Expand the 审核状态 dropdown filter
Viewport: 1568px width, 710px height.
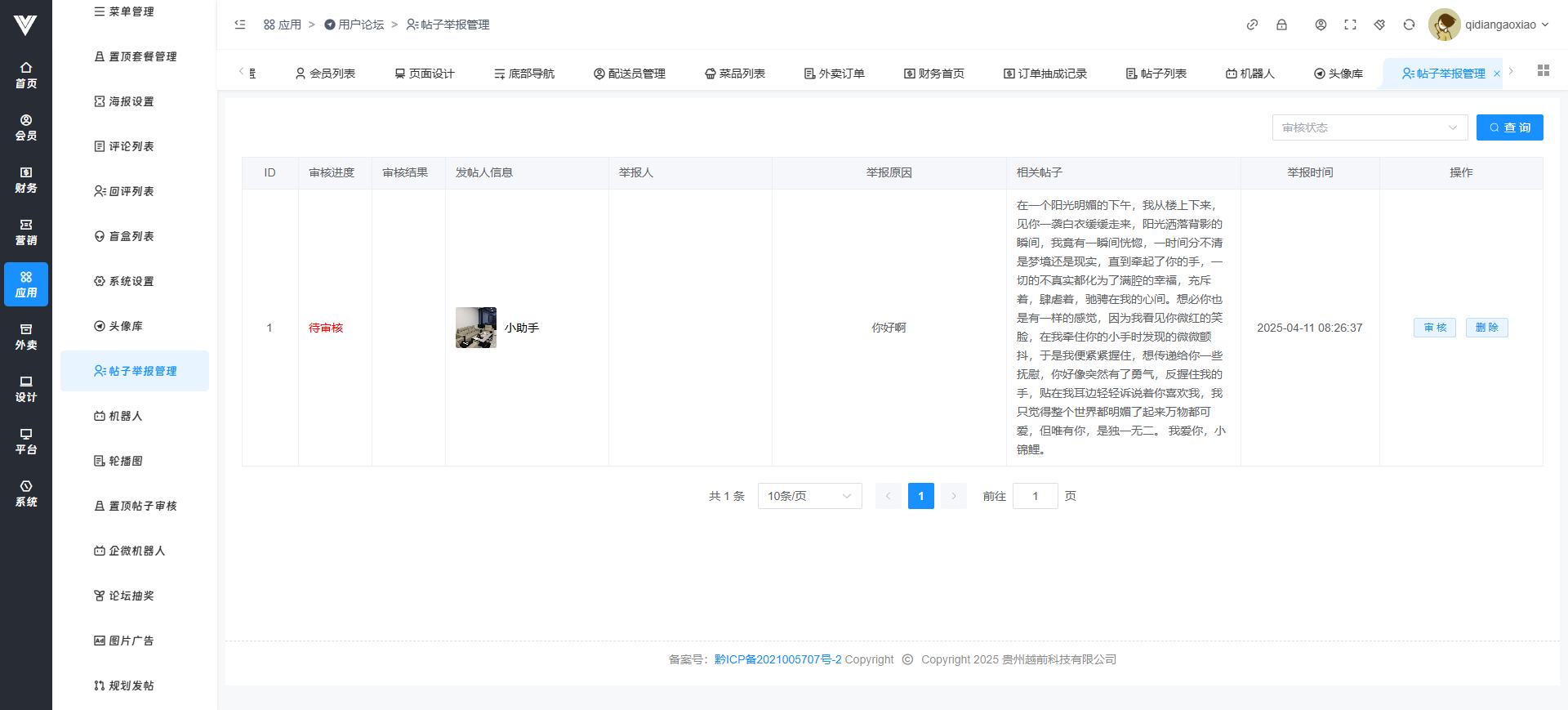(1370, 127)
